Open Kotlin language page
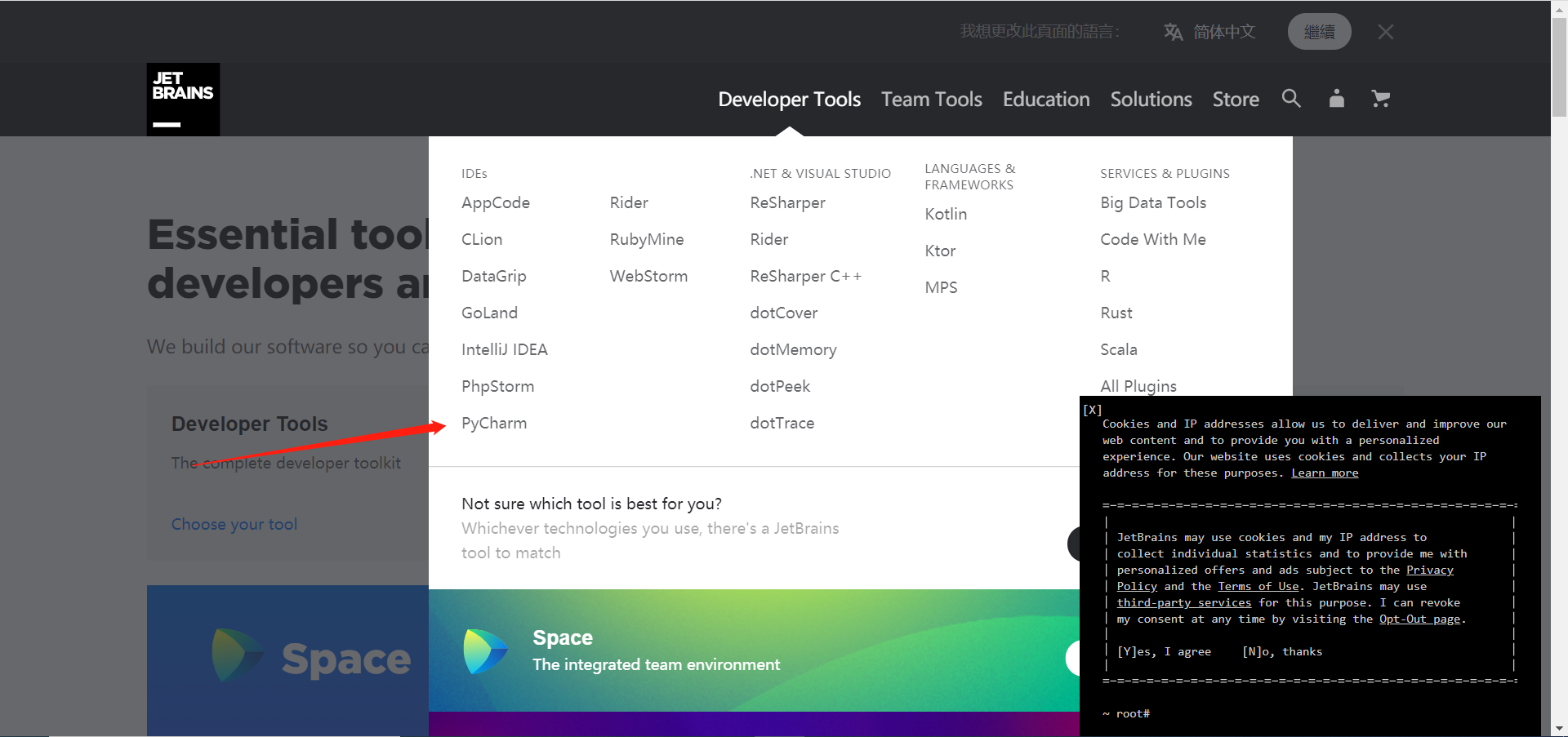Viewport: 1568px width, 737px height. point(946,214)
